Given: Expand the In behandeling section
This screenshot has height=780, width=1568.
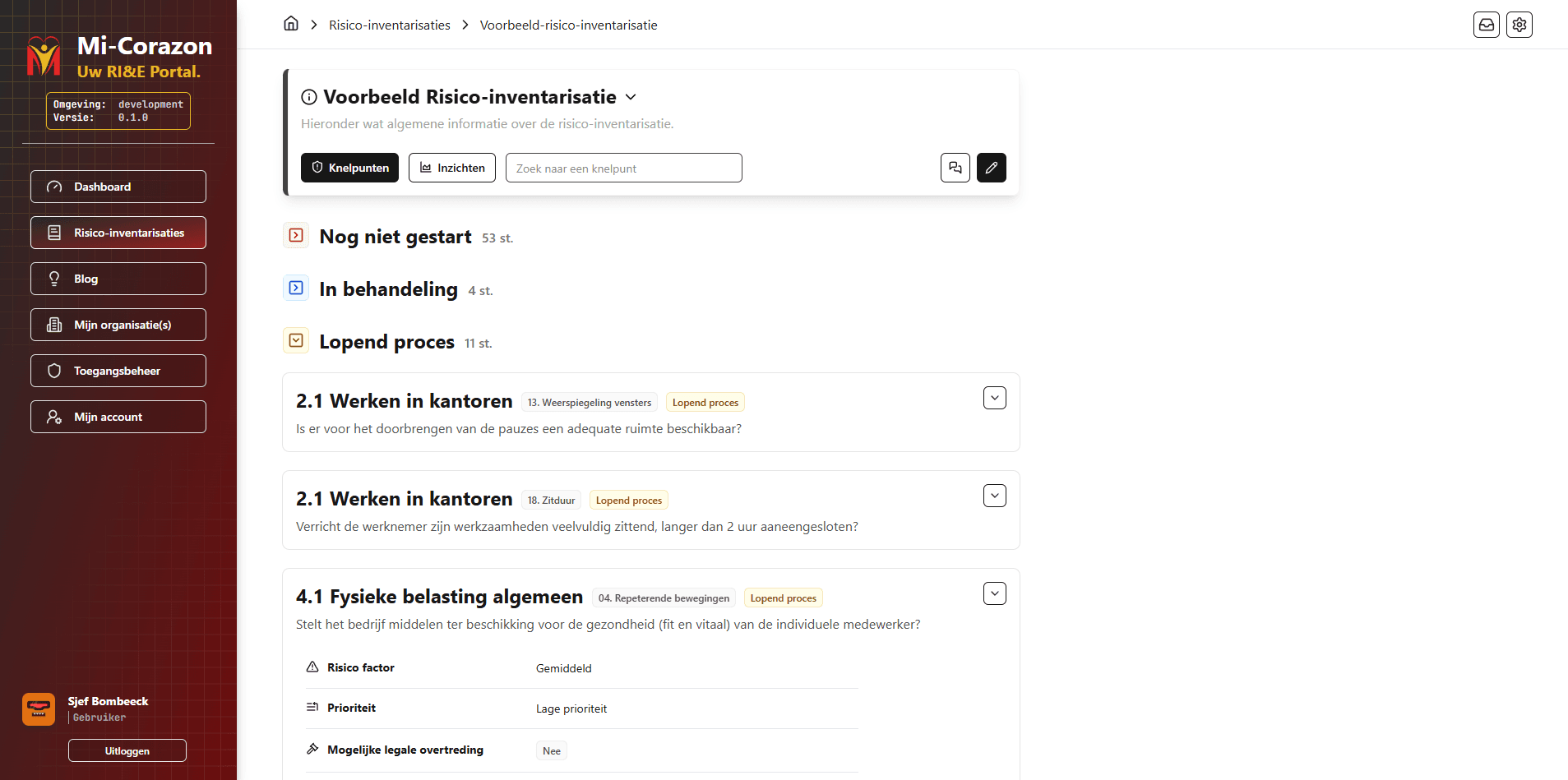Looking at the screenshot, I should tap(296, 288).
